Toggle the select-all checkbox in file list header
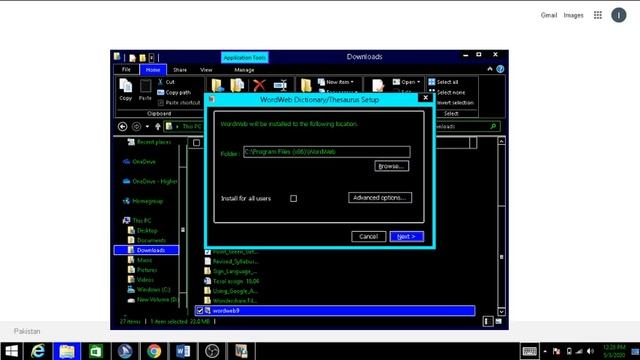Viewport: 640px width, 360px height. (196, 142)
